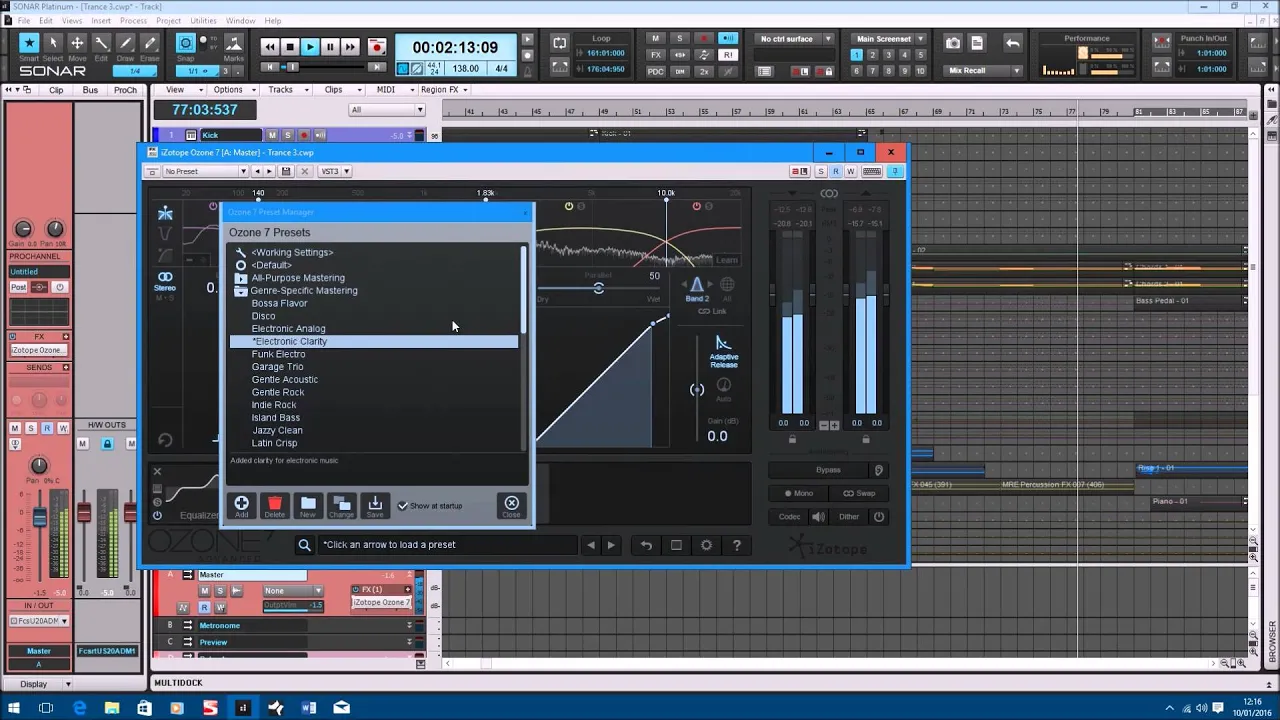This screenshot has width=1280, height=720.
Task: Load next preset with right arrow
Action: [x=611, y=545]
